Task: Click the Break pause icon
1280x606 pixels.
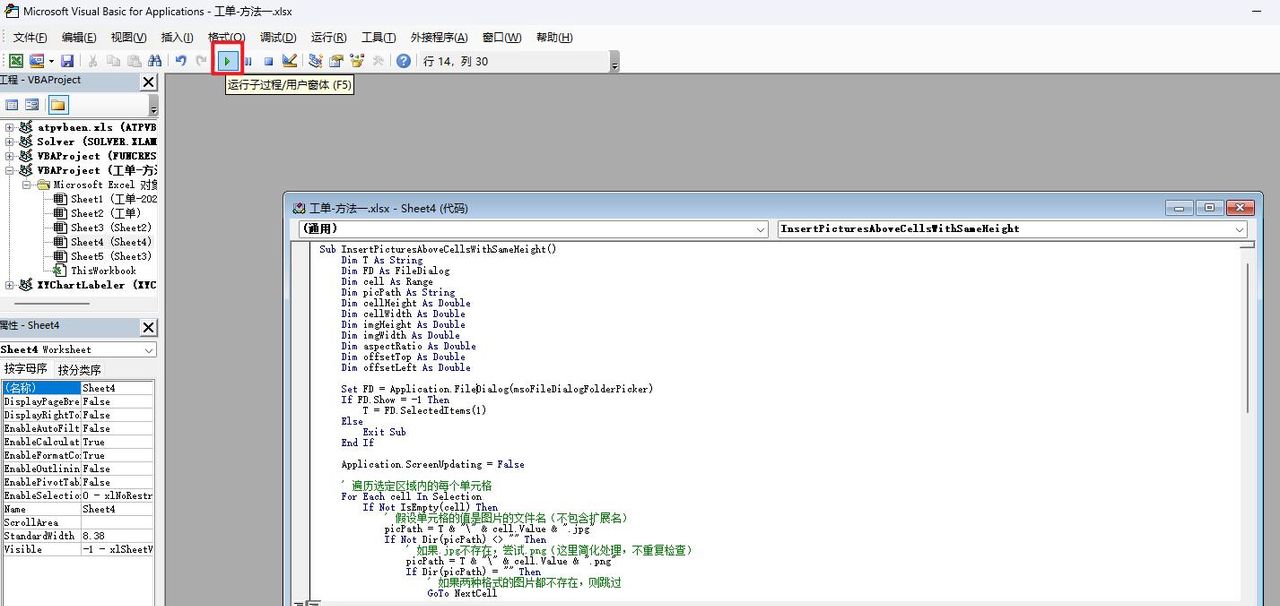Action: (x=248, y=61)
